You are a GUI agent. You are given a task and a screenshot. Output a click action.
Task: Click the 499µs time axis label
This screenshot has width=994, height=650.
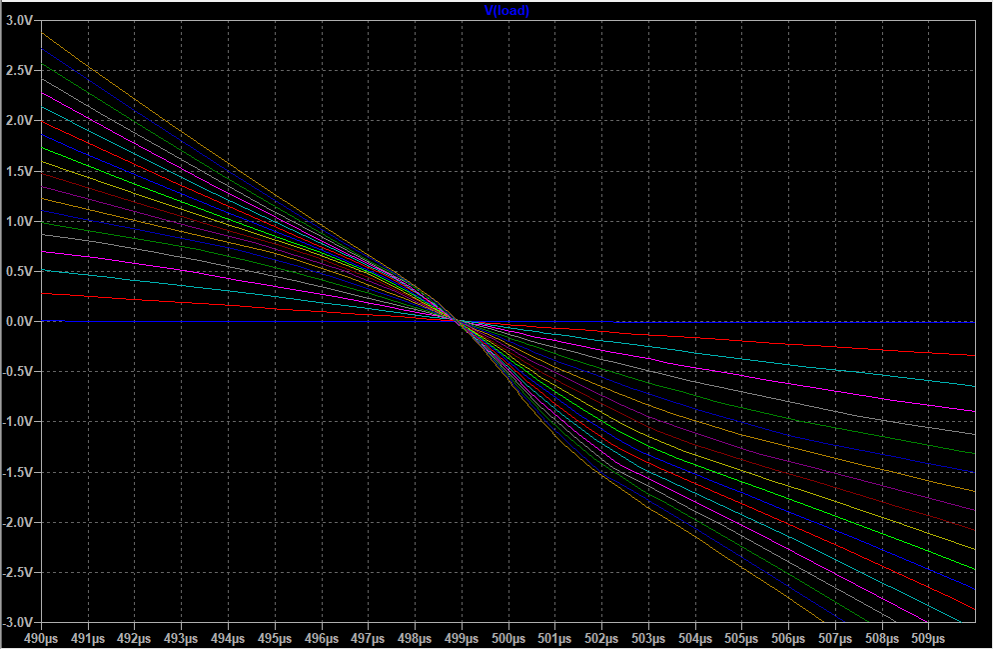[x=462, y=639]
